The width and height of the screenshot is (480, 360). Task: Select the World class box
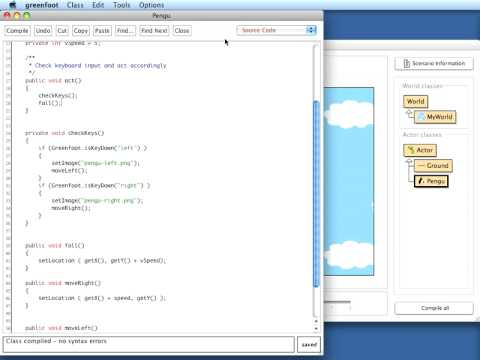pos(415,101)
